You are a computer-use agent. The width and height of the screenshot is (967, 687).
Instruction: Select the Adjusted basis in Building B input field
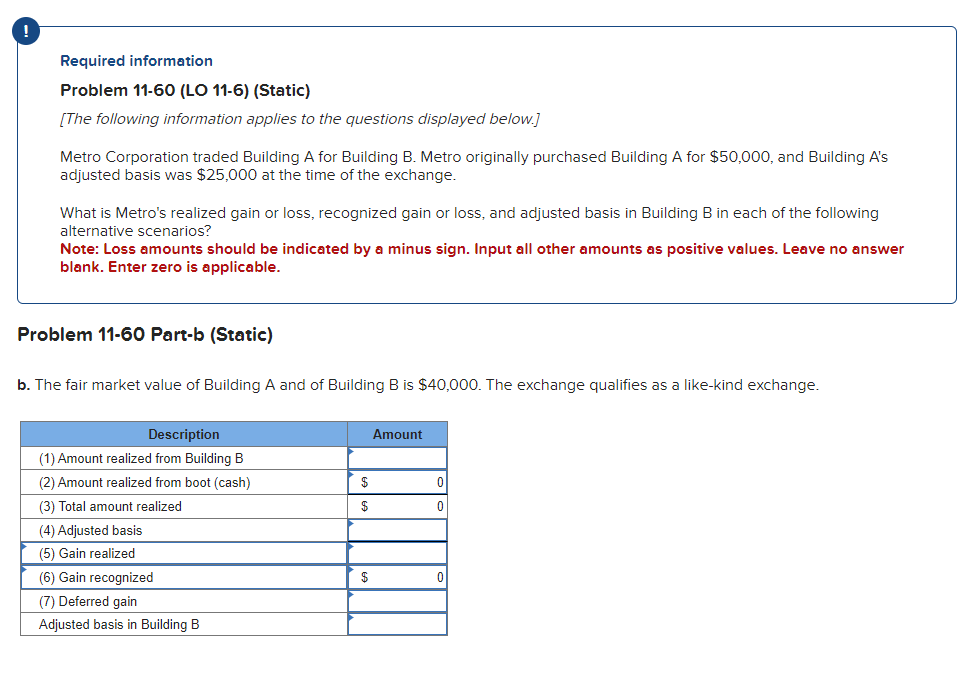point(400,624)
